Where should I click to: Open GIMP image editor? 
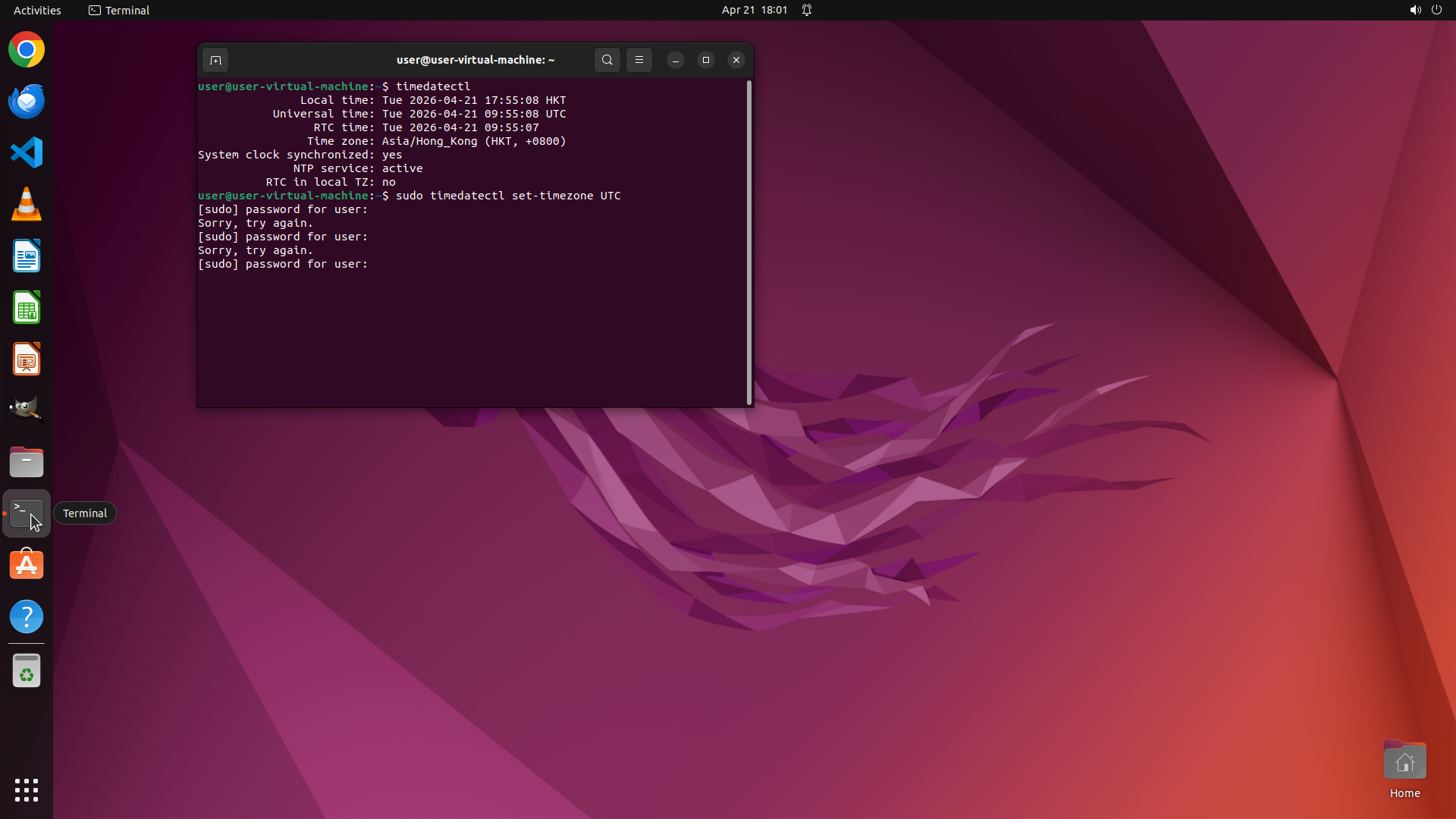[27, 409]
